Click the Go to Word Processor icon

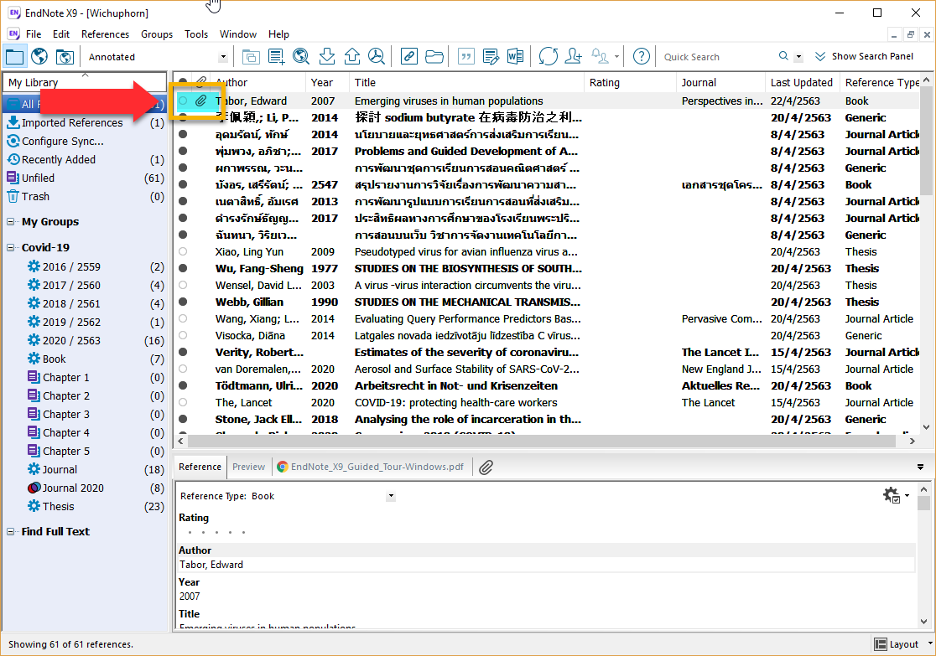point(515,57)
